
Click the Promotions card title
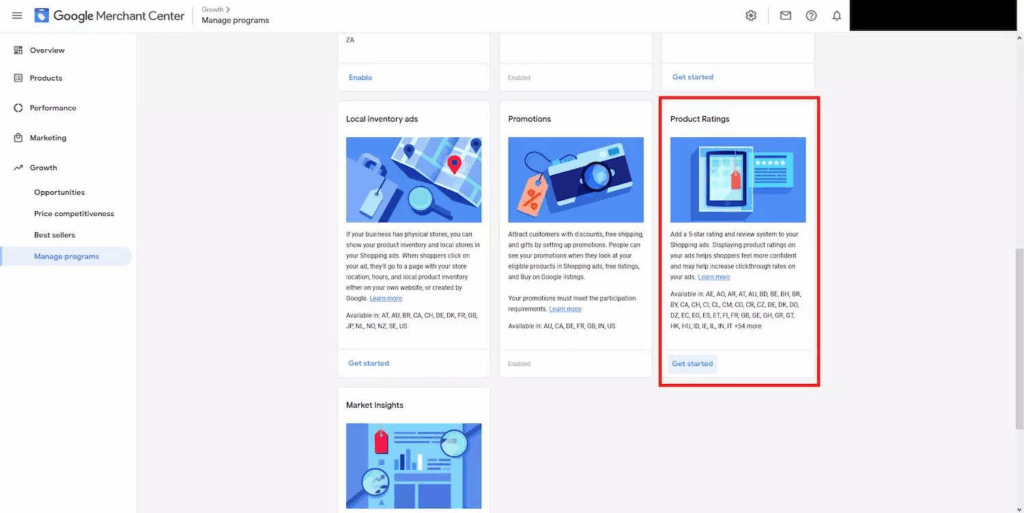click(x=530, y=119)
